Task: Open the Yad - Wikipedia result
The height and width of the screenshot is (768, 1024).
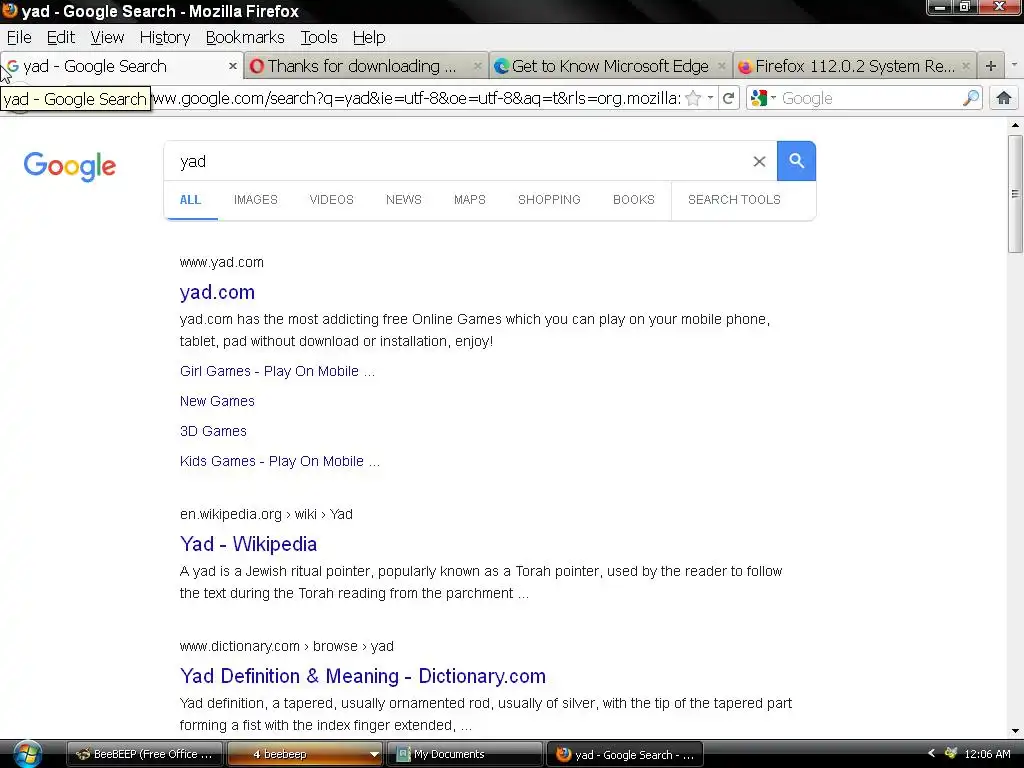Action: (x=248, y=544)
